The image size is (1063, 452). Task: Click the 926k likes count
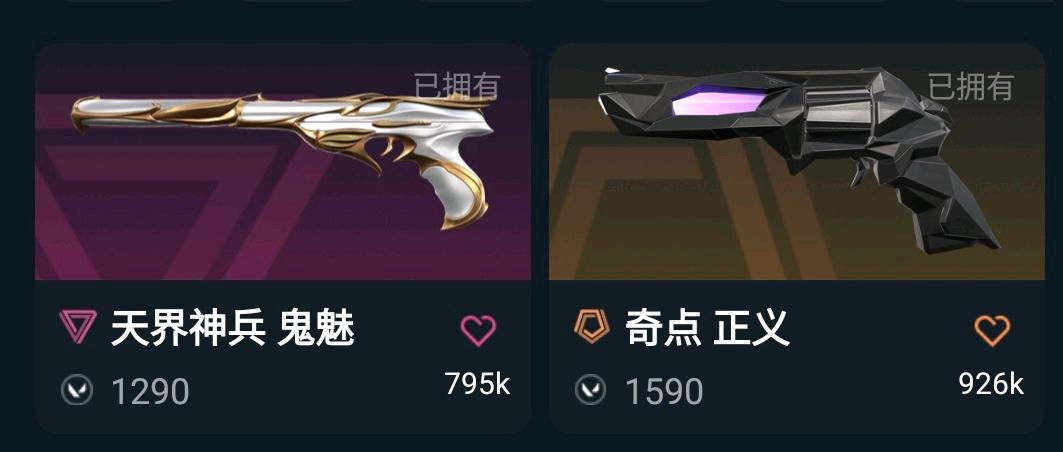[991, 384]
